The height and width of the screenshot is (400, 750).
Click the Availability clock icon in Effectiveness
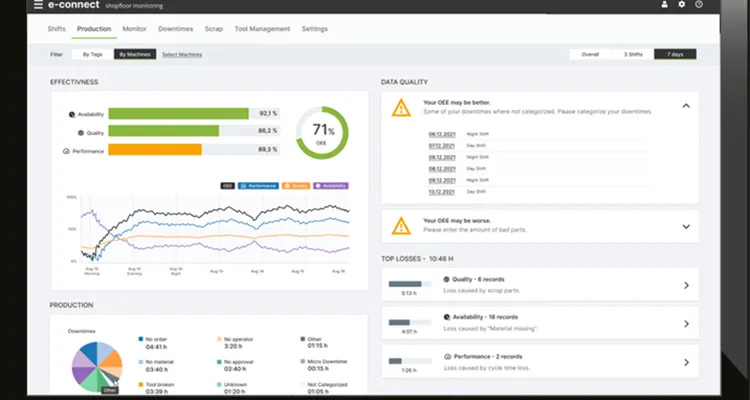click(72, 114)
